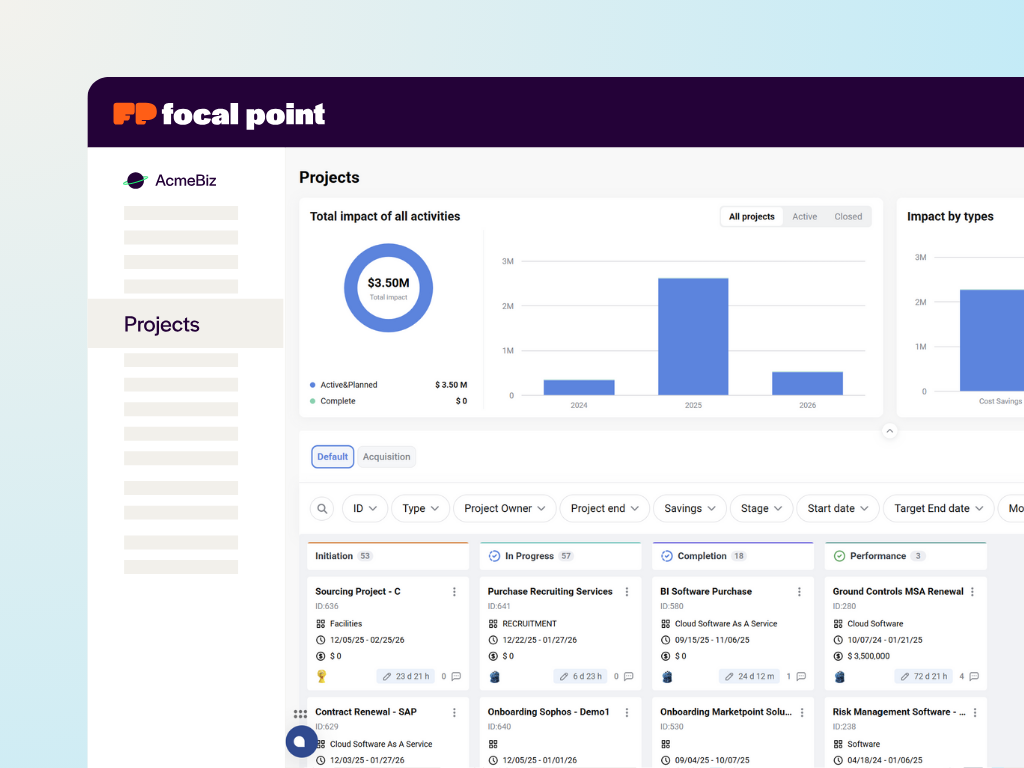
Task: Click the trophy icon on Sourcing Project card
Action: pyautogui.click(x=321, y=676)
